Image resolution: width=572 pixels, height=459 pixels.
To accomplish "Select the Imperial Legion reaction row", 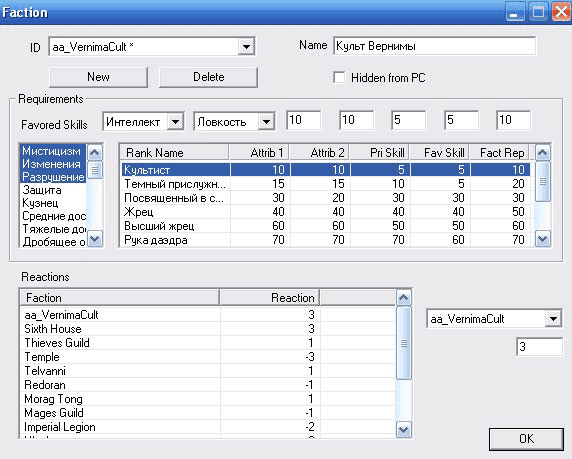I will [208, 427].
